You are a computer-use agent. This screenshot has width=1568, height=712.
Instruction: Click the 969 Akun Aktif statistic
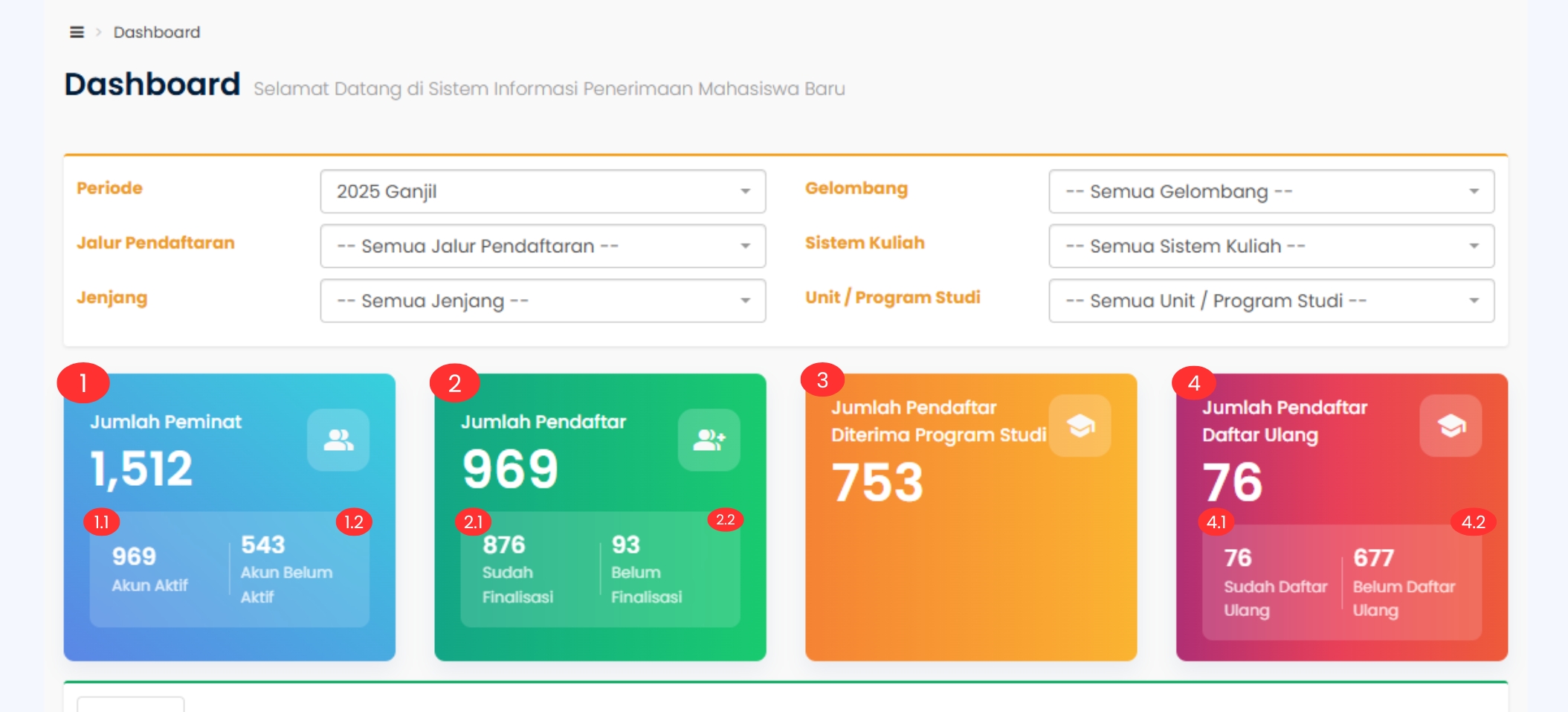pos(149,570)
